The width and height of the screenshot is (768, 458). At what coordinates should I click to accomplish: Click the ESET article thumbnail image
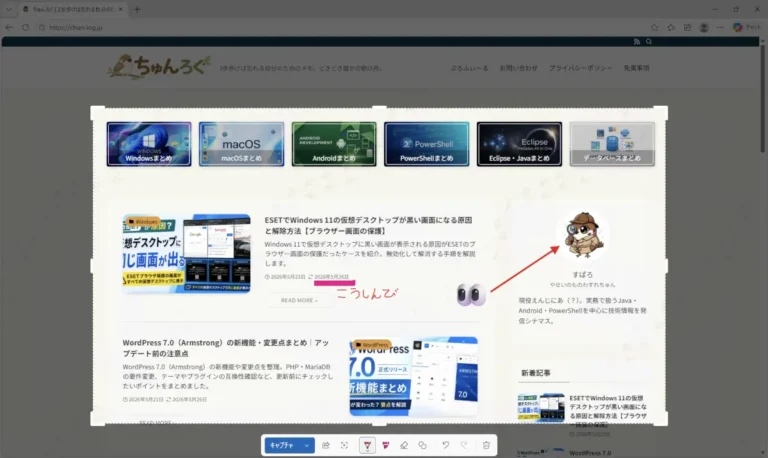[x=186, y=254]
